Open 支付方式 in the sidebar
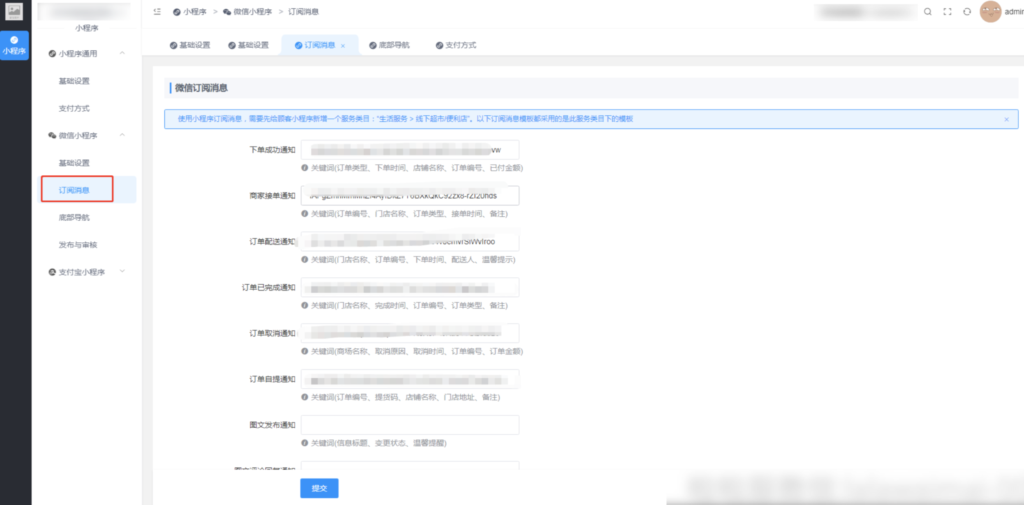1024x505 pixels. click(x=74, y=108)
